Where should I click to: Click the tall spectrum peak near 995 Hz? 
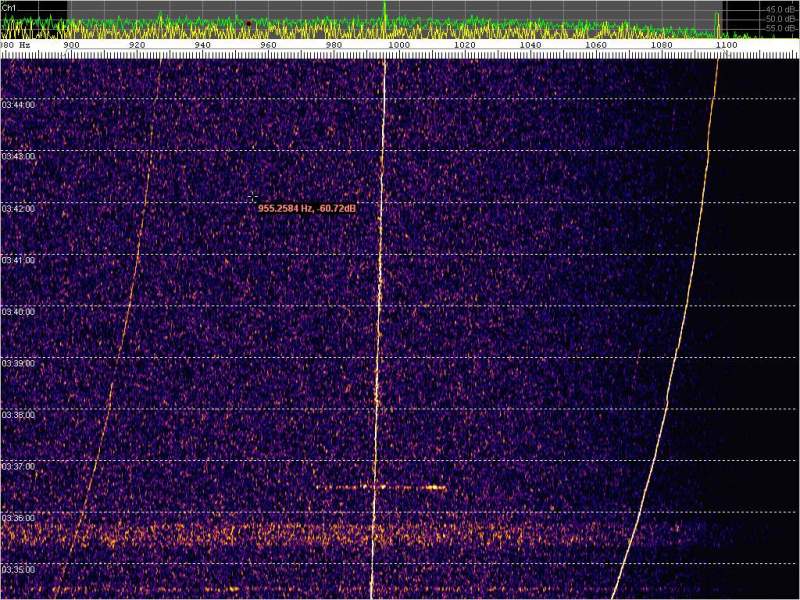[385, 8]
